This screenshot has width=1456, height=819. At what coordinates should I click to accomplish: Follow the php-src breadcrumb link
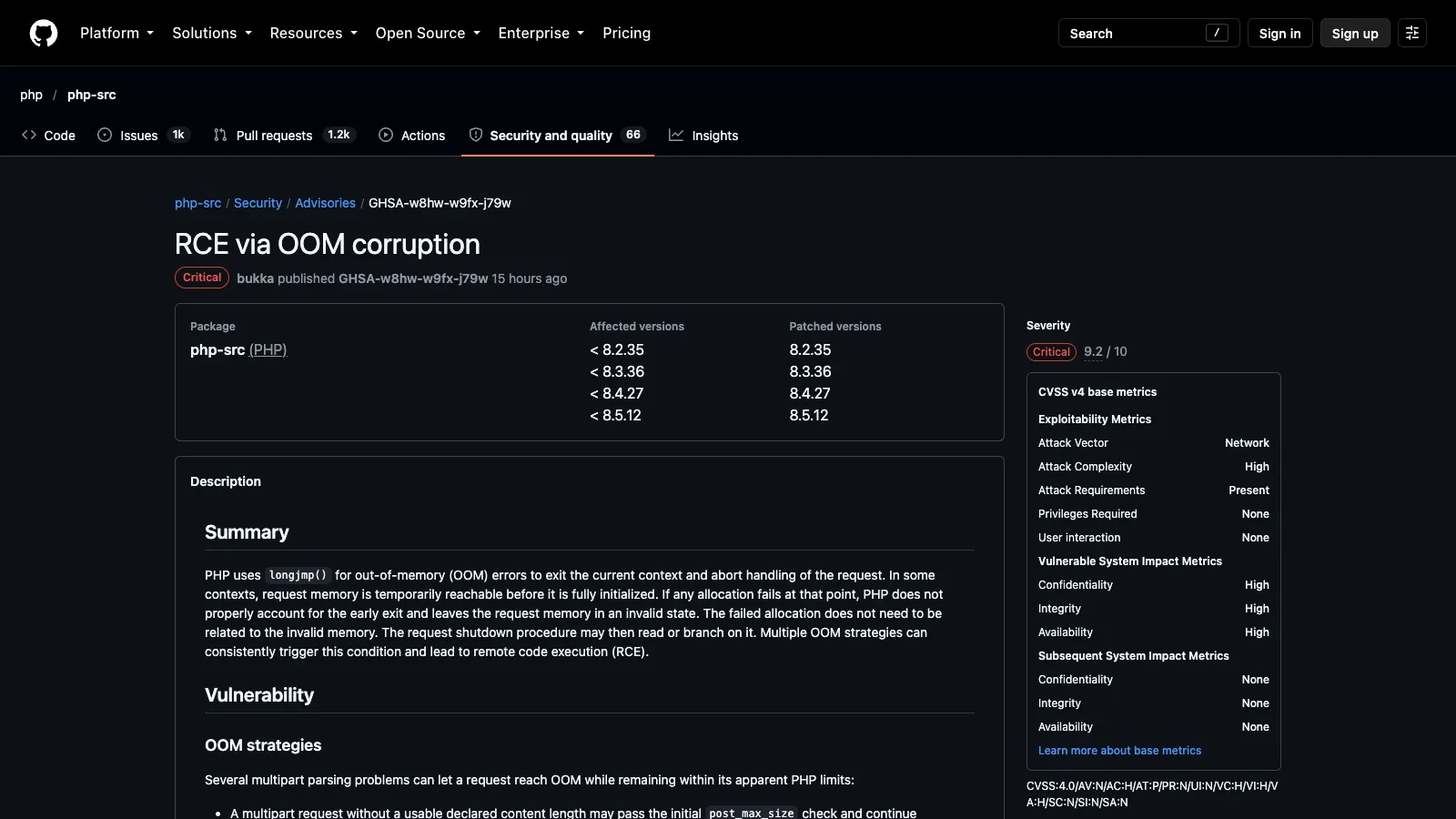(x=197, y=203)
